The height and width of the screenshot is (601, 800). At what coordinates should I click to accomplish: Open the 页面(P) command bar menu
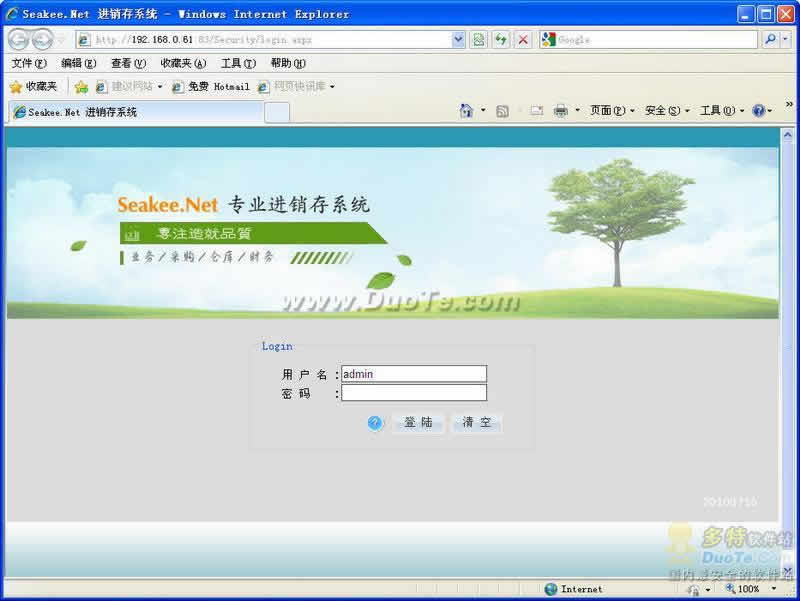[612, 111]
